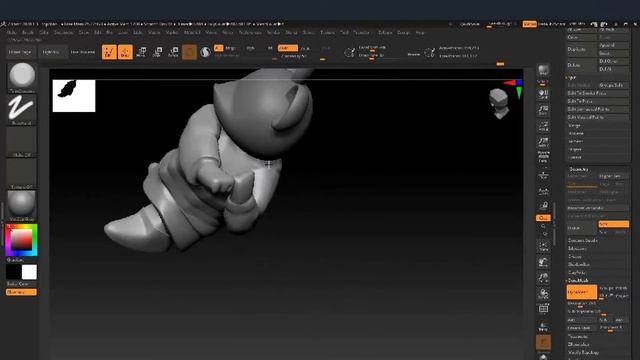
Task: Activate the Edit mode button
Action: coord(109,52)
